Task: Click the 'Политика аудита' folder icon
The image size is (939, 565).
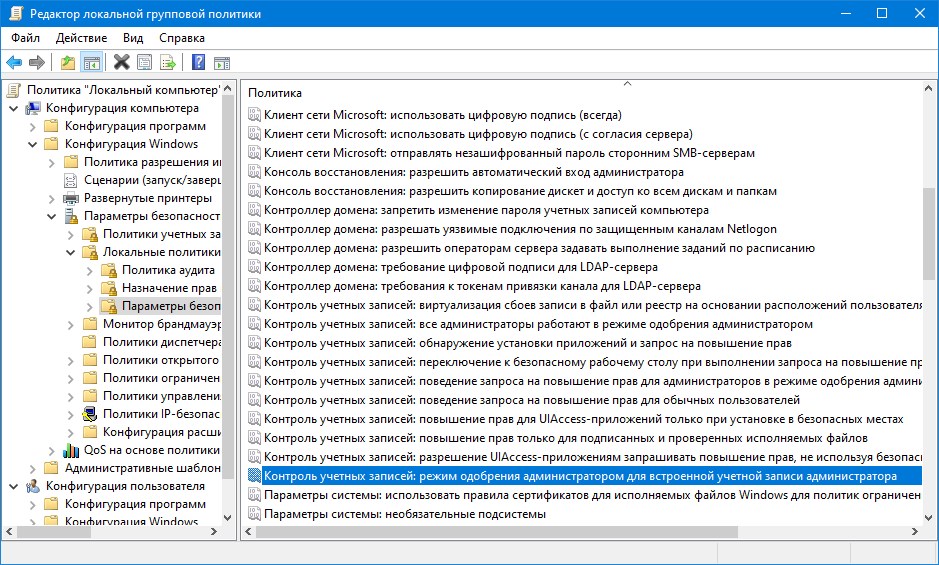Action: coord(109,270)
